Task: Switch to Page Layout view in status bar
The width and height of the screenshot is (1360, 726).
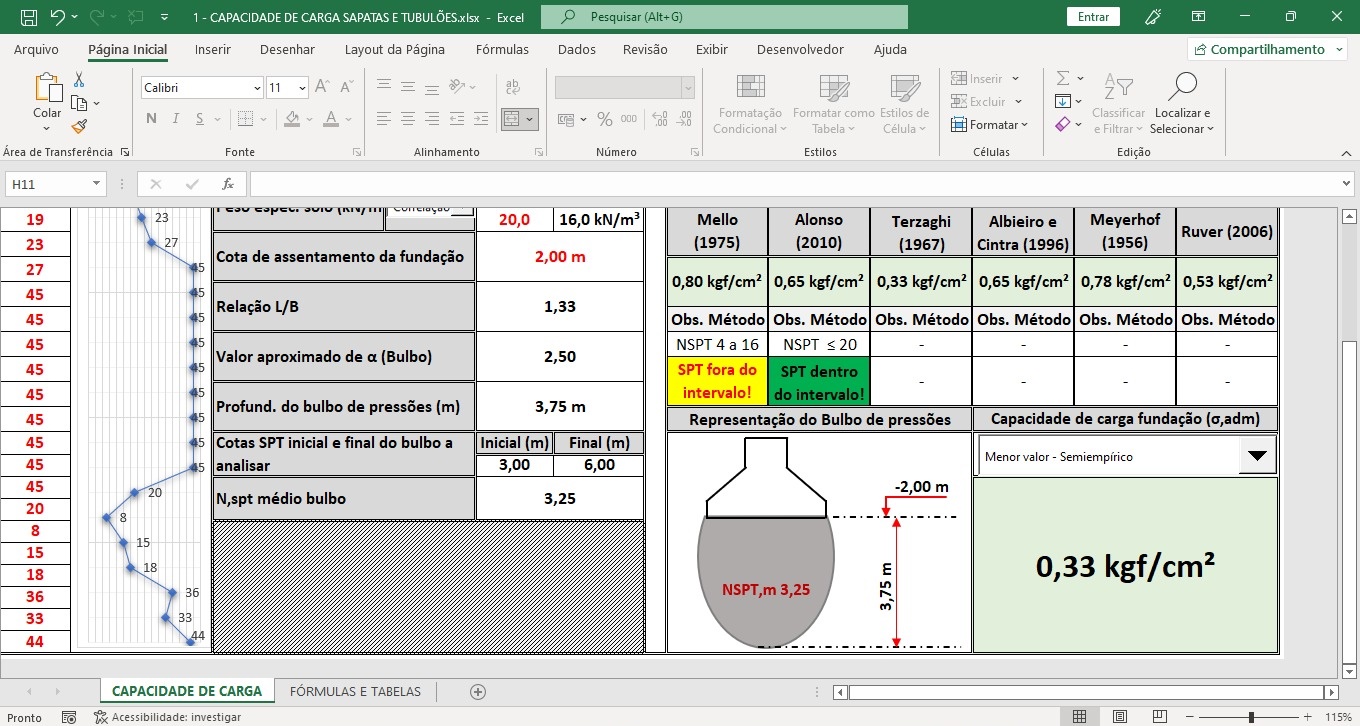Action: point(1121,717)
